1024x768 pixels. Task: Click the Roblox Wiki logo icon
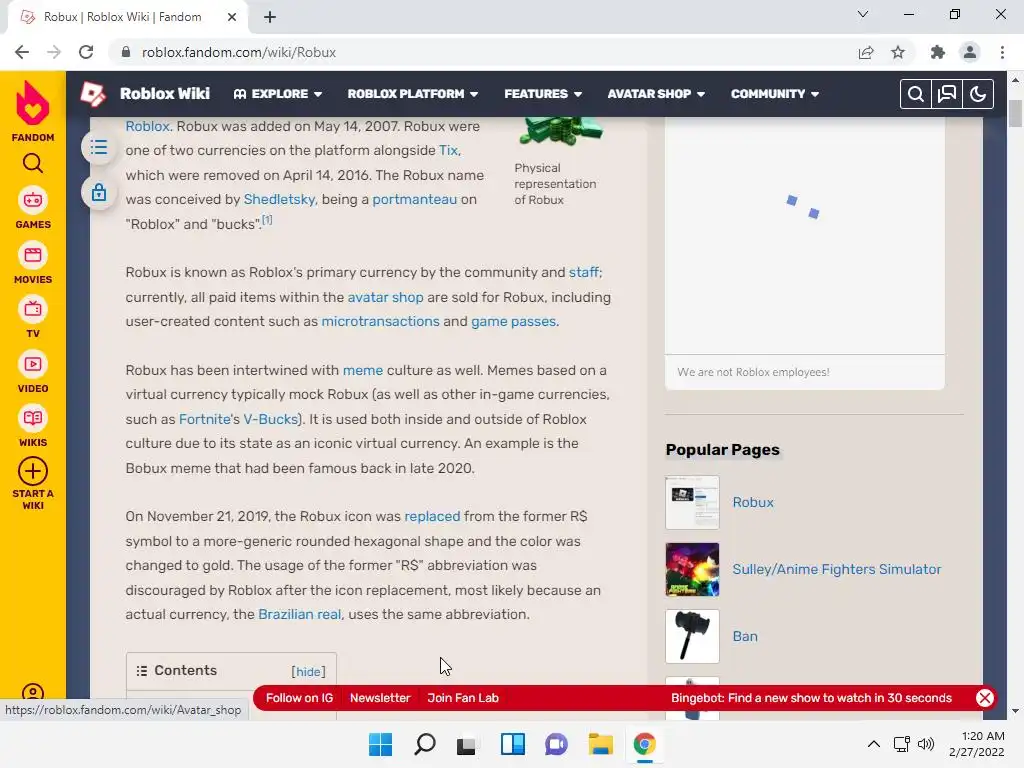(93, 94)
